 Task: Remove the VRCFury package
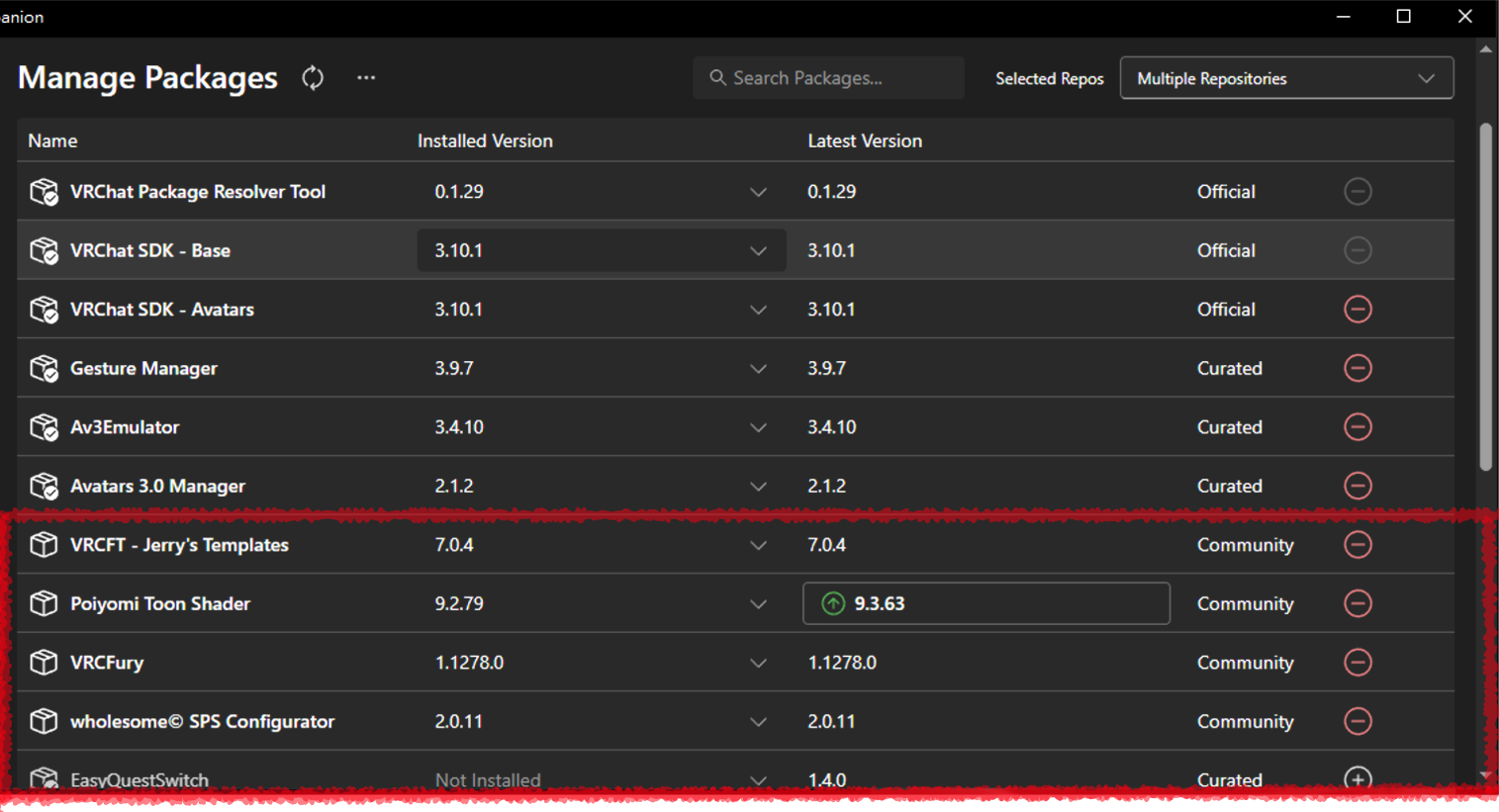click(x=1358, y=663)
